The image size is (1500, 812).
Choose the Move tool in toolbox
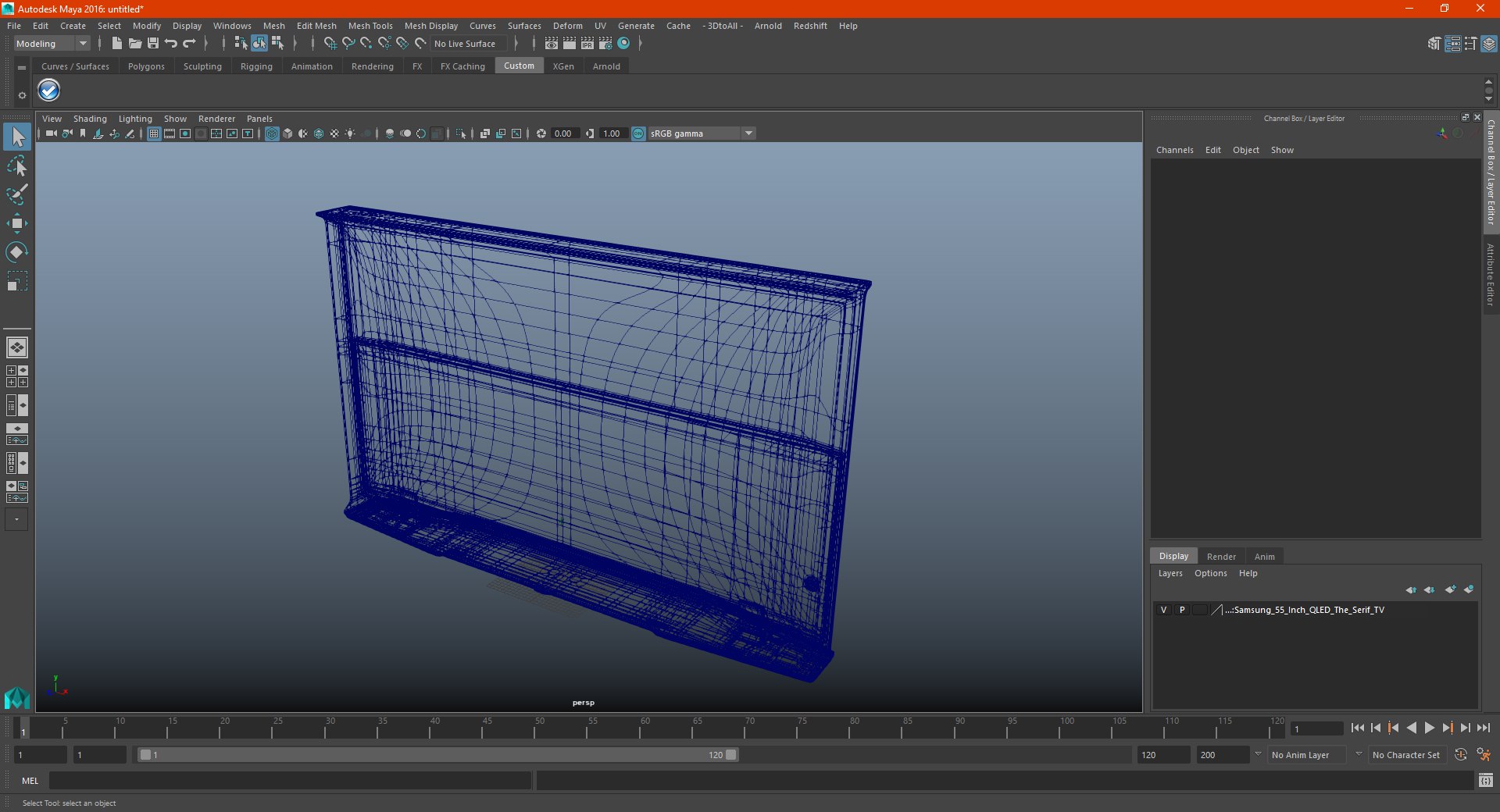17,223
